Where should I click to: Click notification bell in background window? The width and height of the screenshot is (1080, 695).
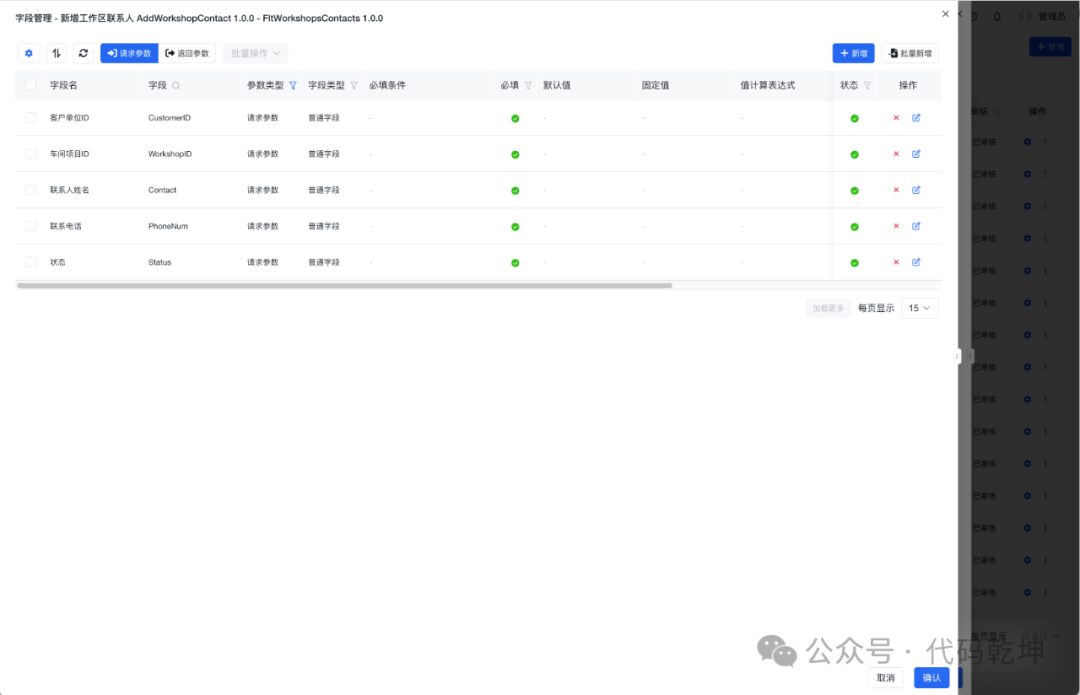[x=997, y=16]
